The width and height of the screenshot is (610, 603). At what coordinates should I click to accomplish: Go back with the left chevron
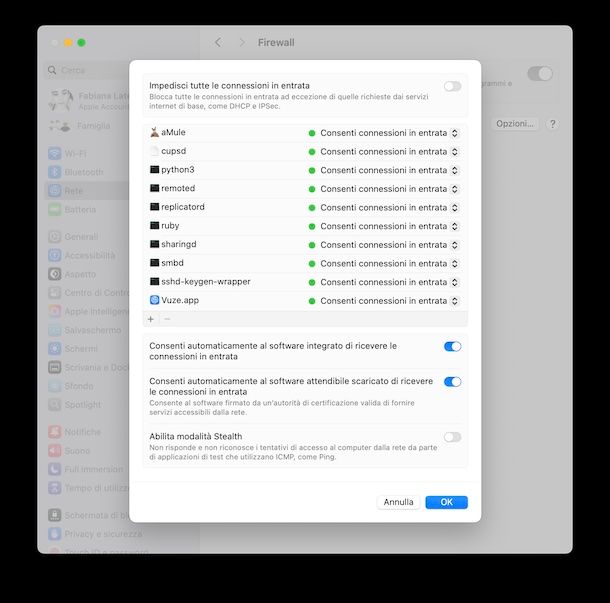coord(218,42)
